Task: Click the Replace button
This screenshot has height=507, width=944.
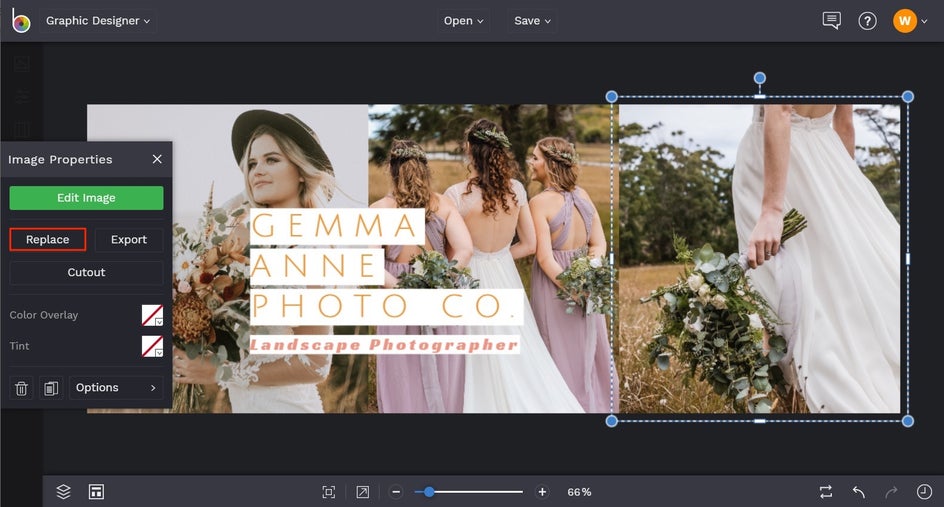Action: pyautogui.click(x=48, y=240)
